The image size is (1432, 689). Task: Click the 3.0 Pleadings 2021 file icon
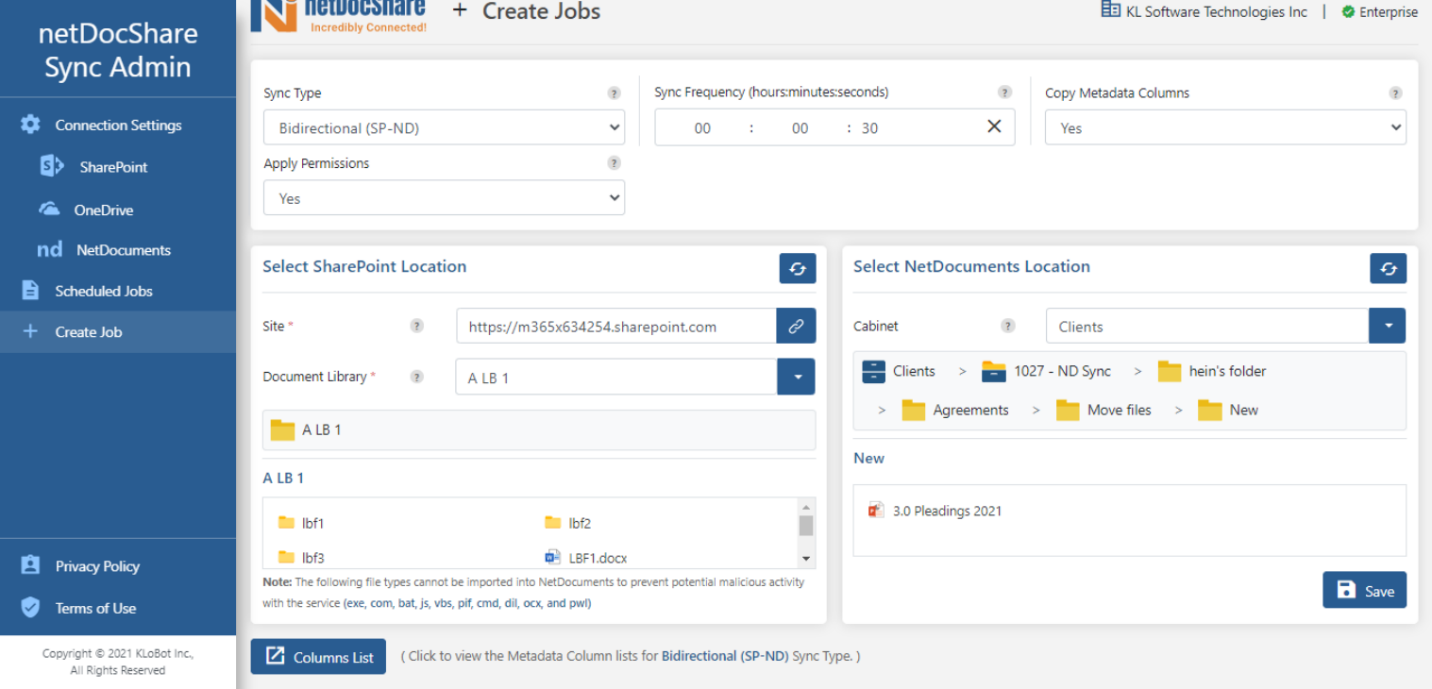(x=876, y=510)
